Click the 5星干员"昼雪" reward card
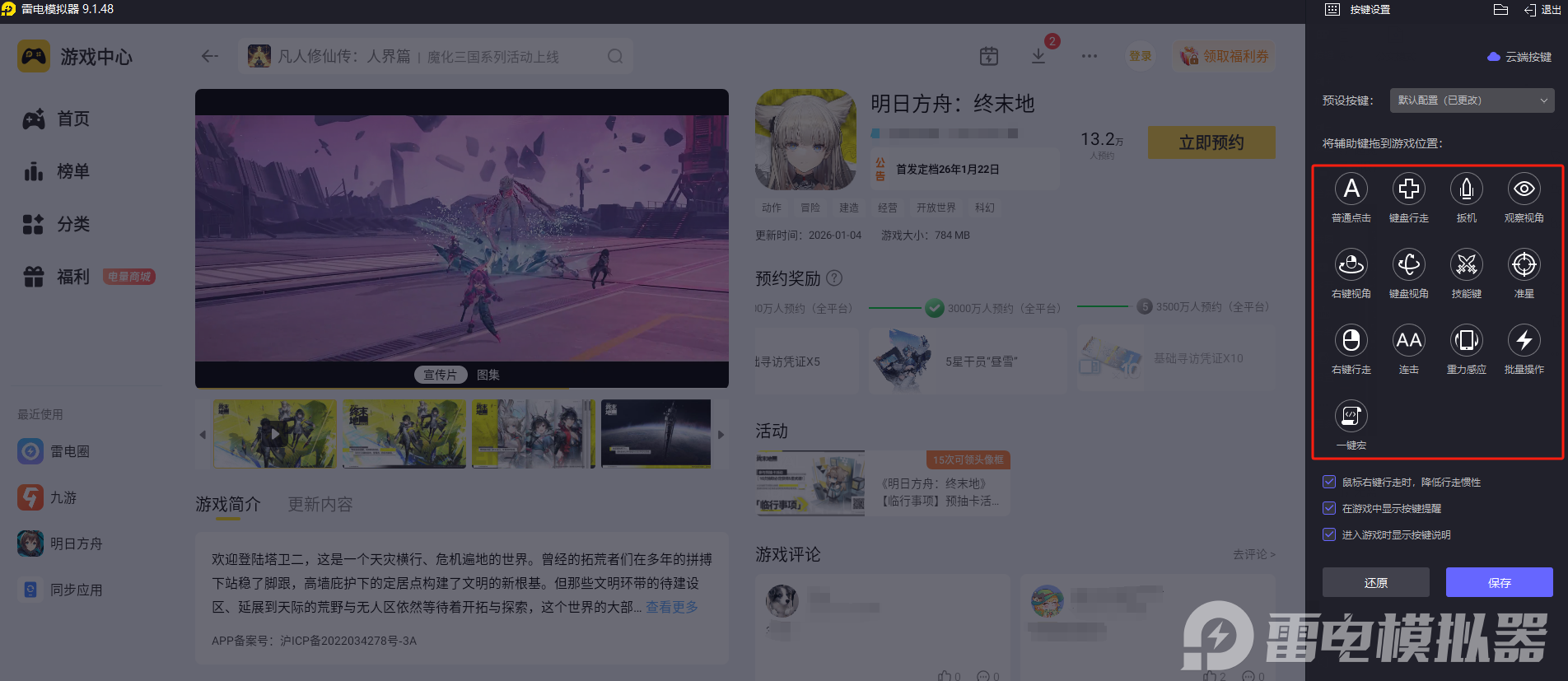1568x681 pixels. click(x=968, y=359)
